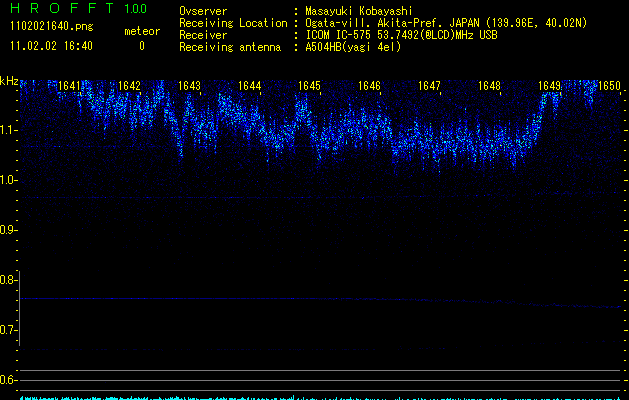Viewport: 629px width, 400px height.
Task: Click the 1645 time marker
Action: [309, 86]
